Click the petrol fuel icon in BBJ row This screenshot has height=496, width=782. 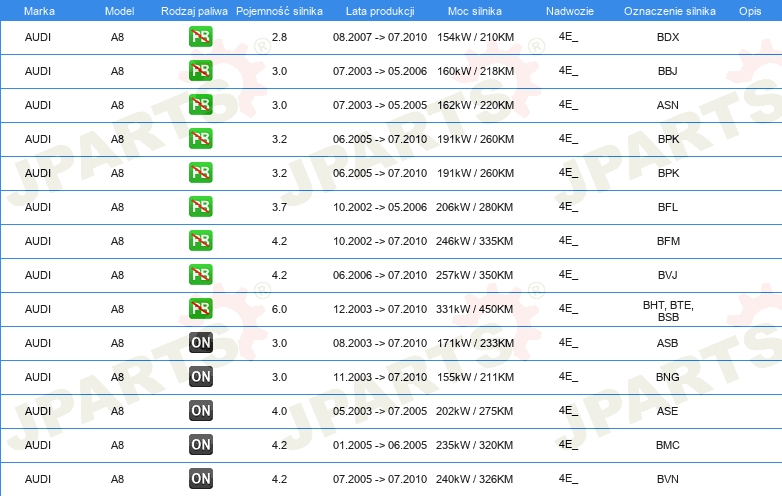click(200, 71)
